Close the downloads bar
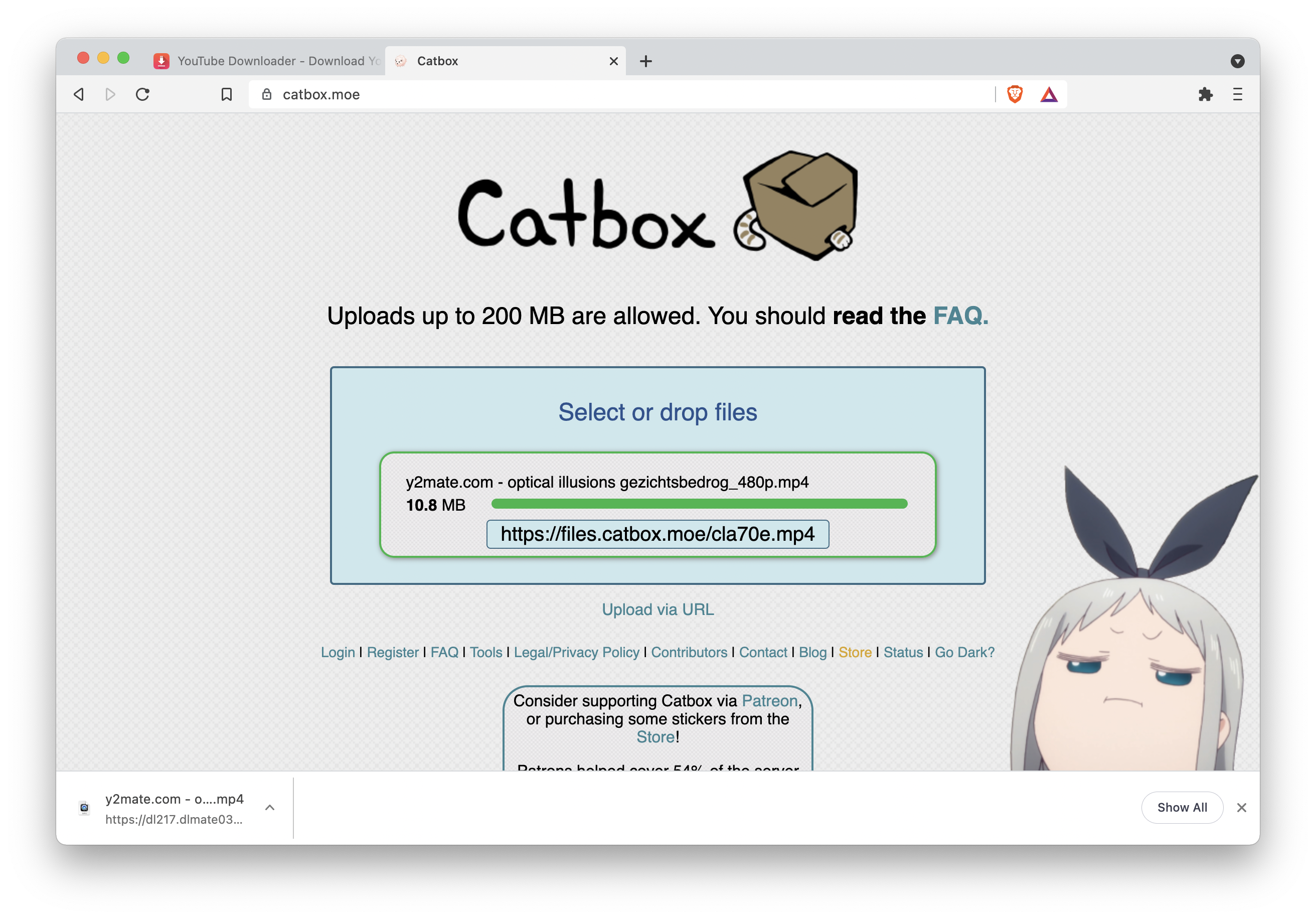 [1241, 807]
